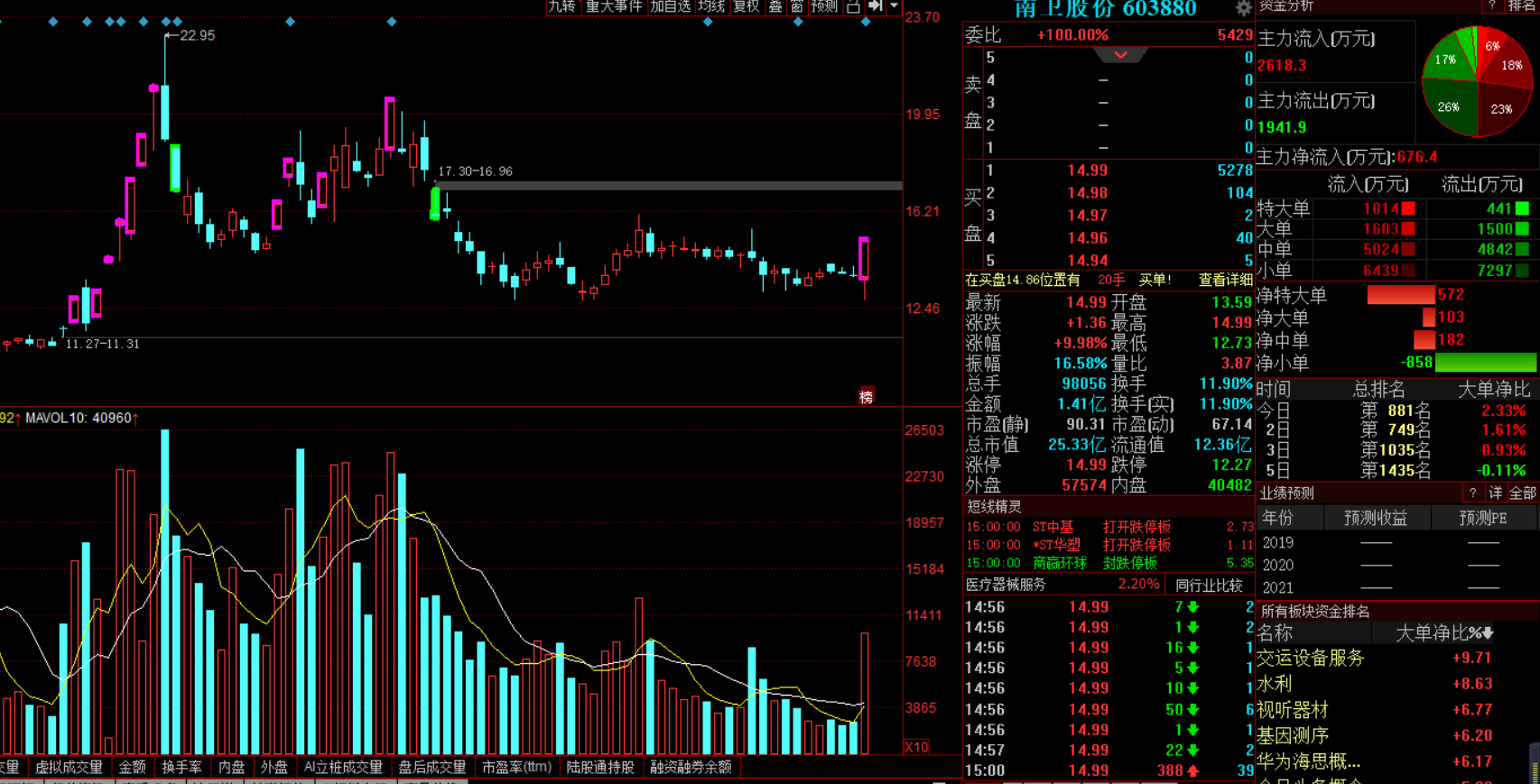Click the 资金分析 panel title
Screen dimensions: 1540x784
coord(1286,5)
